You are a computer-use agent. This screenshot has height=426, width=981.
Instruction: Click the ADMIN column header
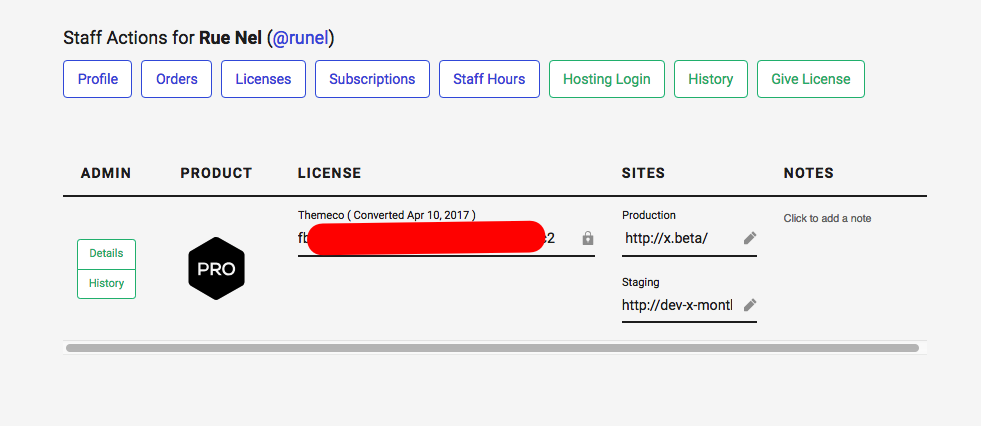click(106, 173)
